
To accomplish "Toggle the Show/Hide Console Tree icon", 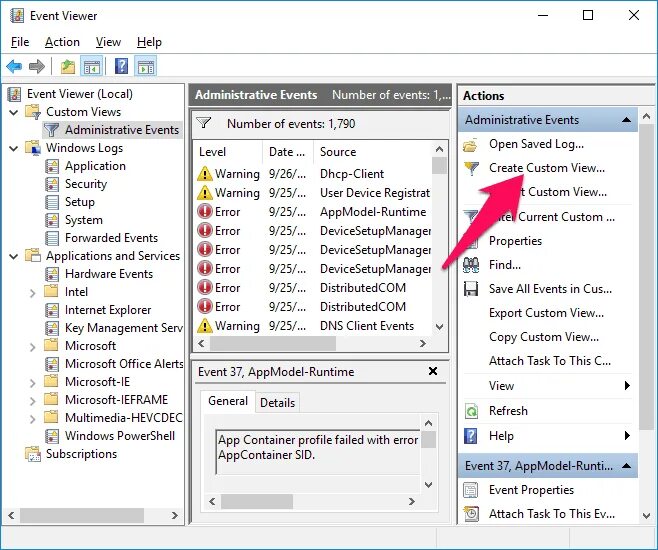I will [x=91, y=66].
